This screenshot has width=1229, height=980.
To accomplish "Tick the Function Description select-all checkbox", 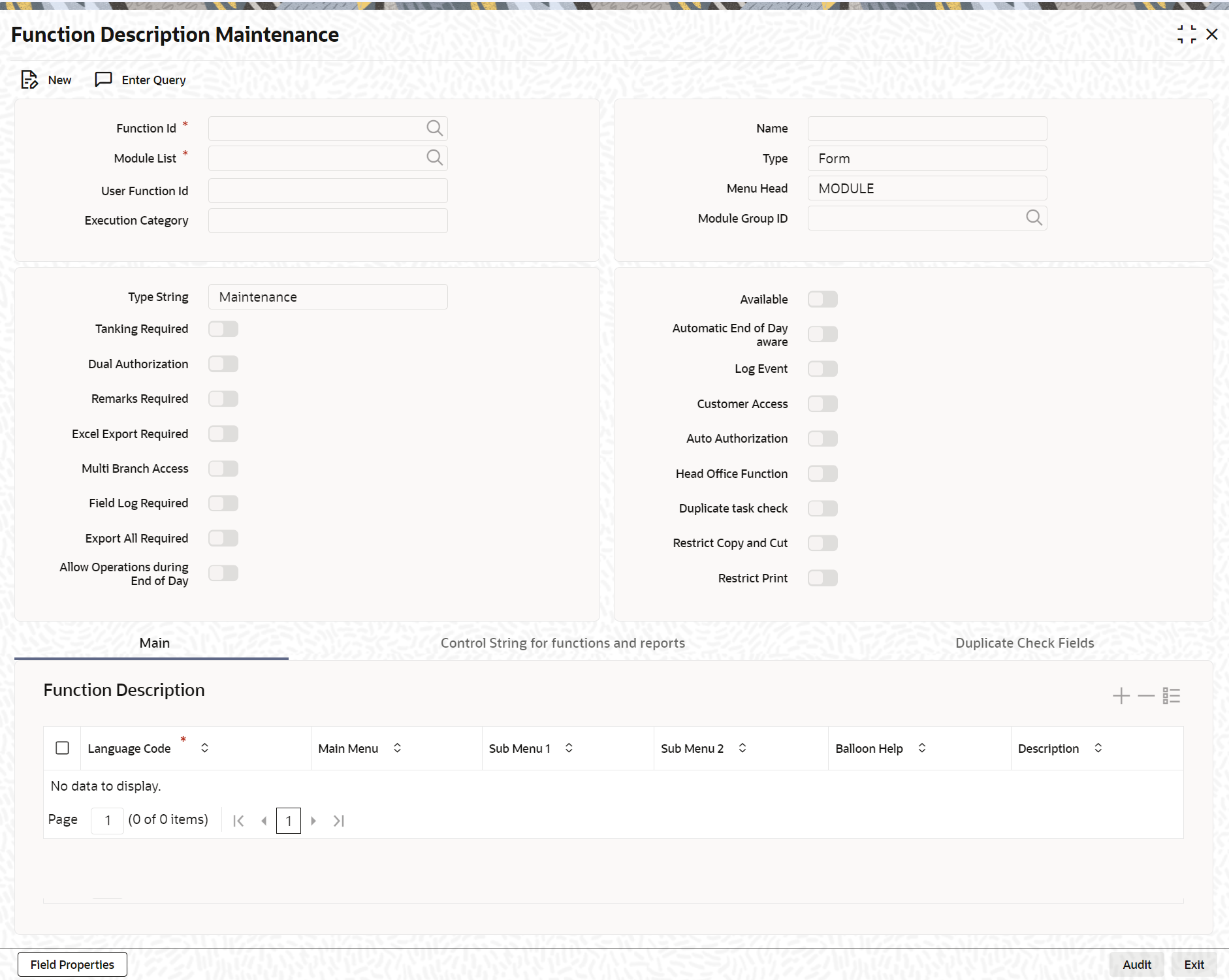I will pos(62,748).
